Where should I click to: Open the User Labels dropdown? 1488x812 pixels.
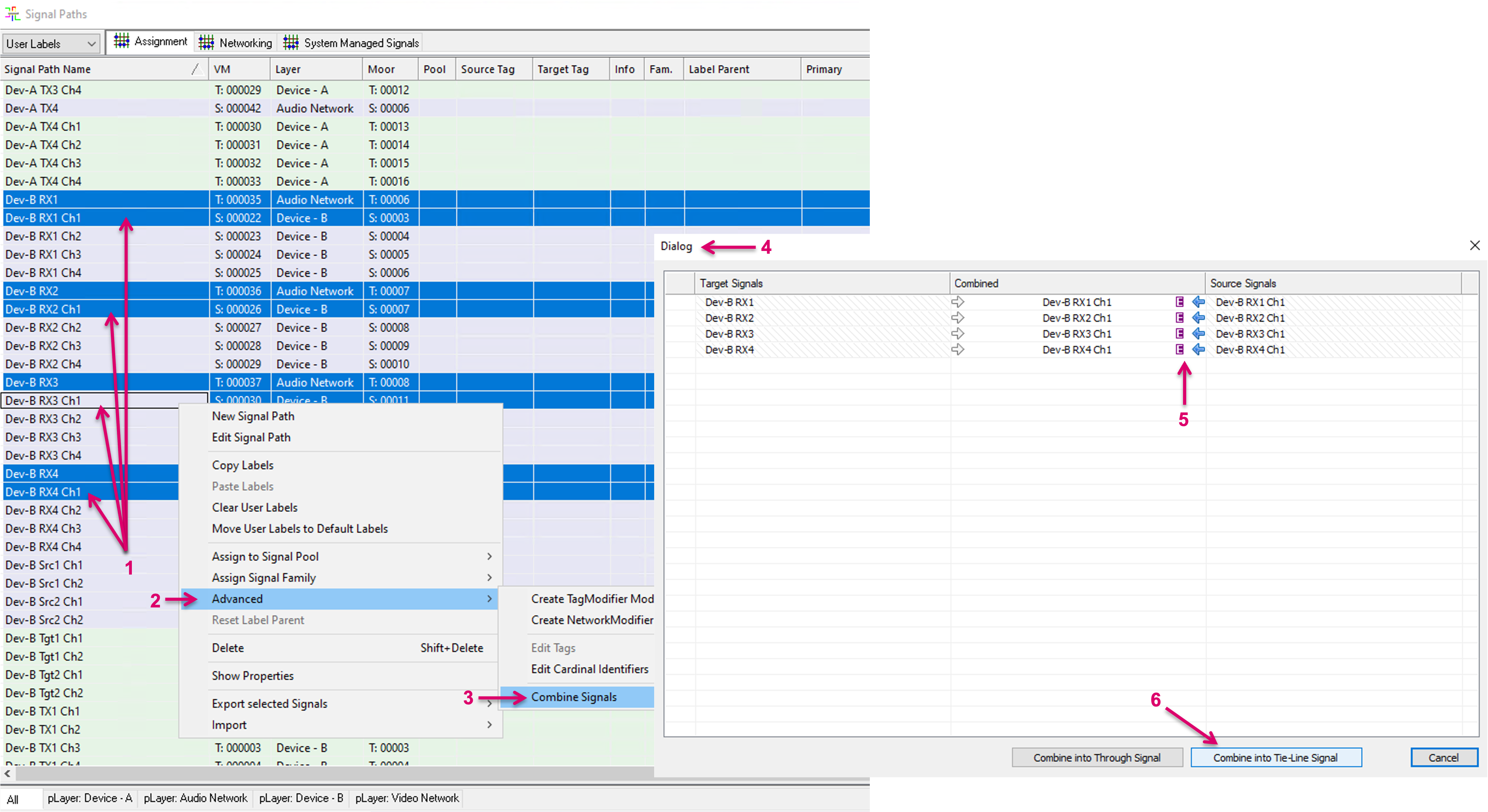51,44
